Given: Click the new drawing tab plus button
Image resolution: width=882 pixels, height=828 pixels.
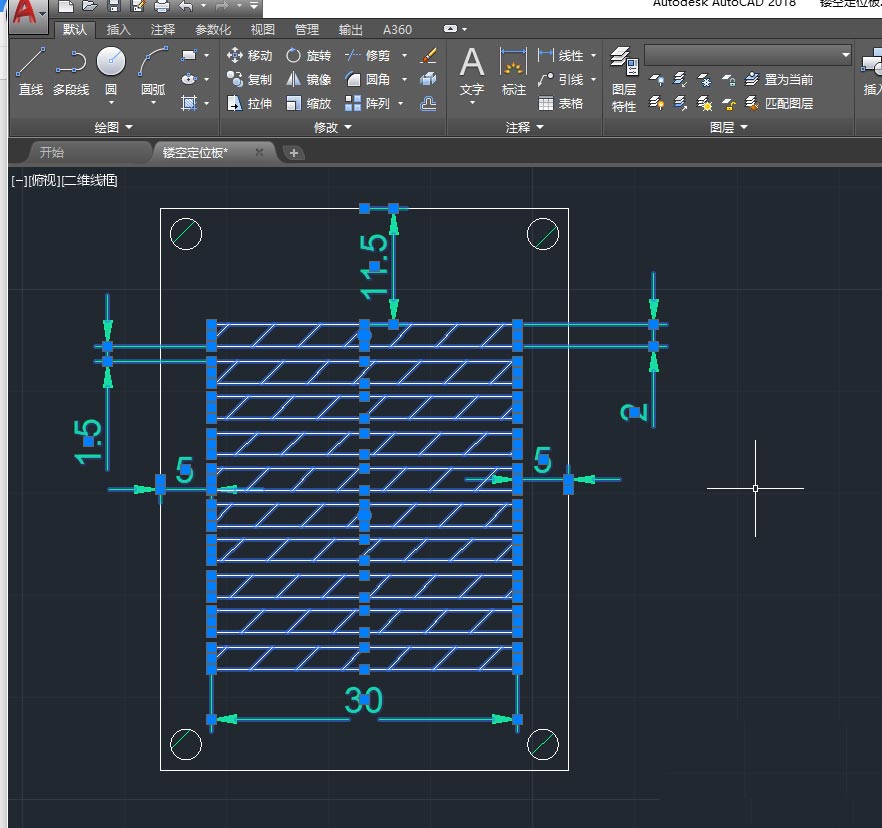Looking at the screenshot, I should [294, 153].
